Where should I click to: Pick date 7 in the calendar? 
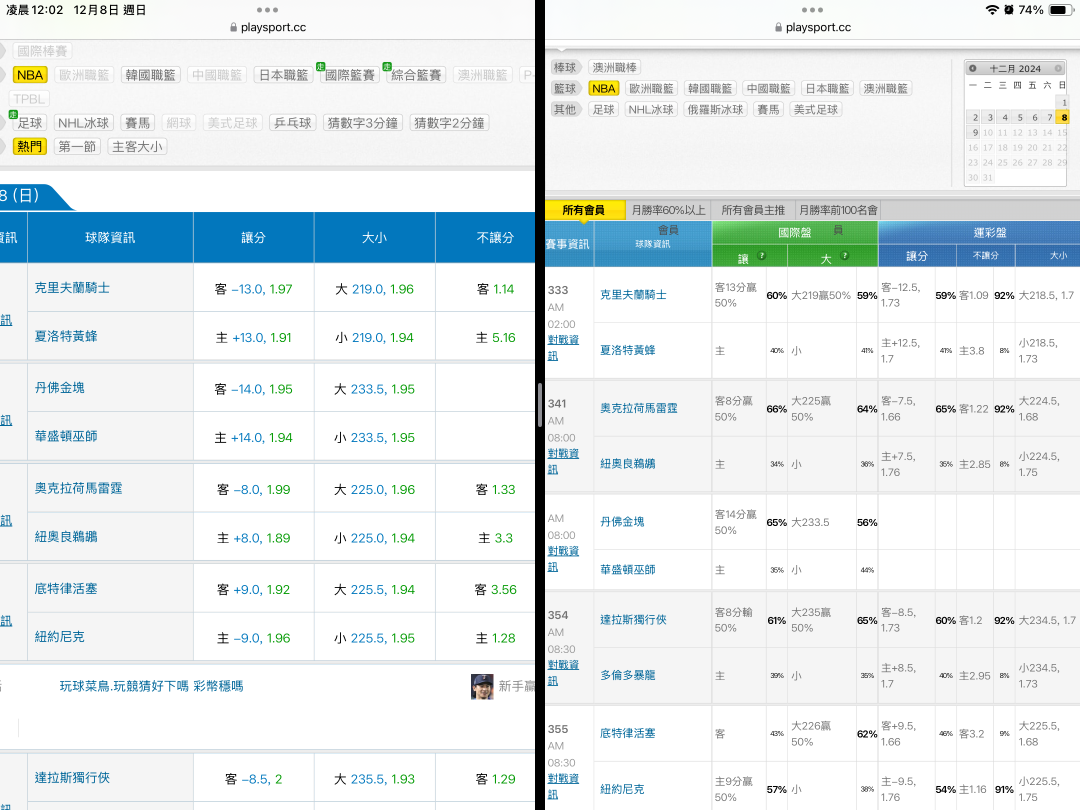(1050, 118)
